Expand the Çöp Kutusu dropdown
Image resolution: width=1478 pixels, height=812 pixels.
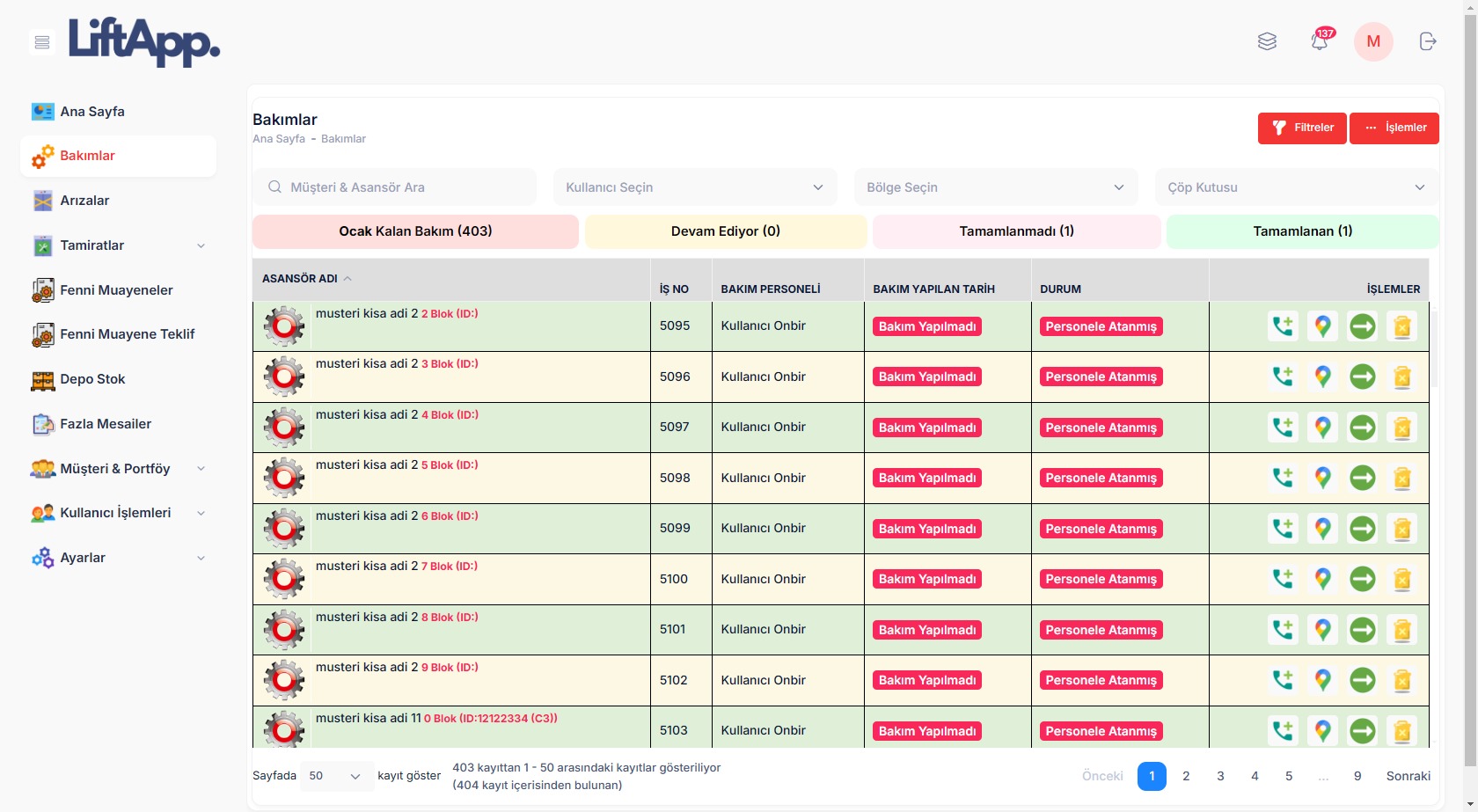pos(1296,187)
